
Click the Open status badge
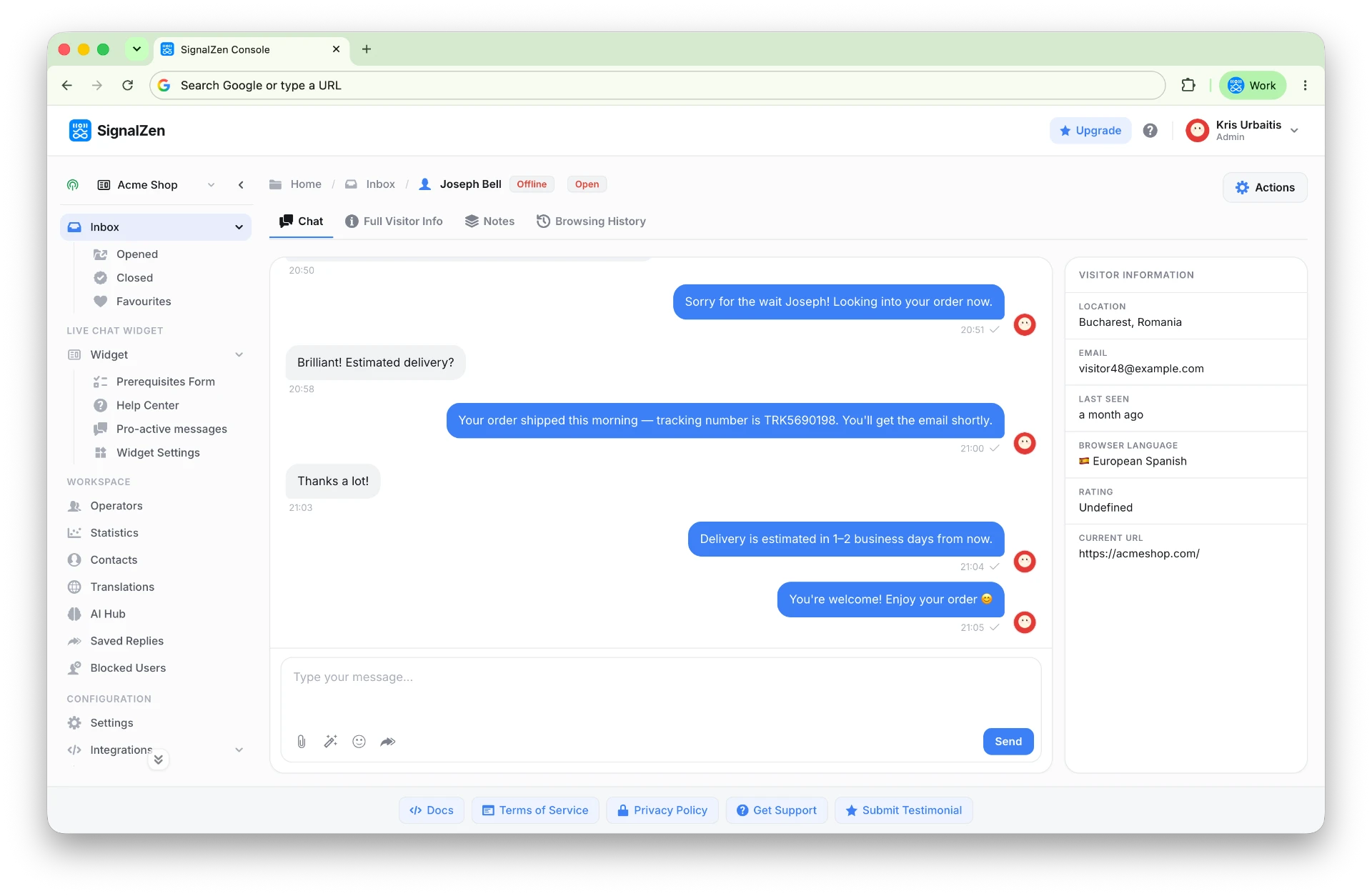point(587,184)
